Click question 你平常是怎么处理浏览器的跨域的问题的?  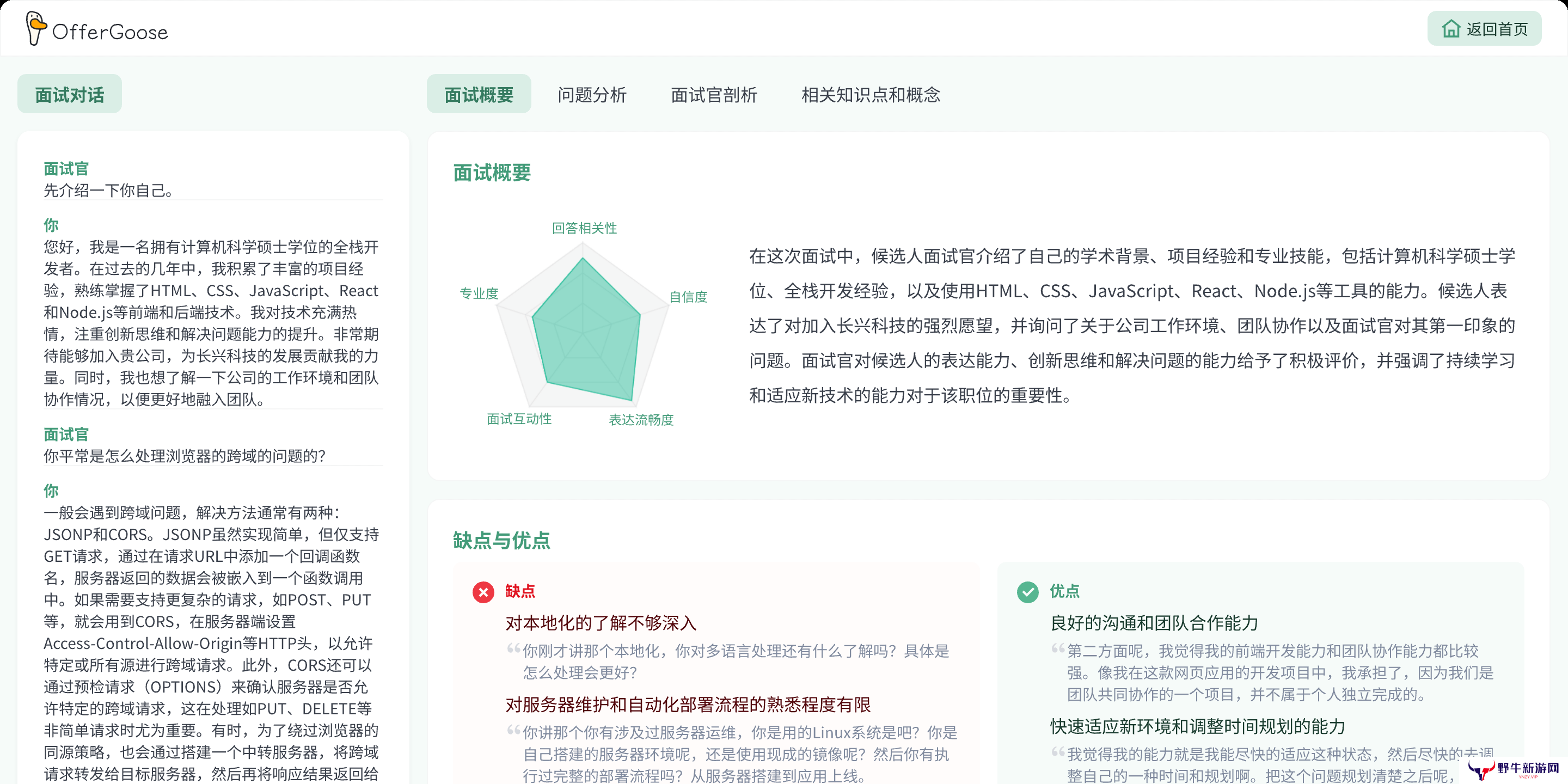185,456
